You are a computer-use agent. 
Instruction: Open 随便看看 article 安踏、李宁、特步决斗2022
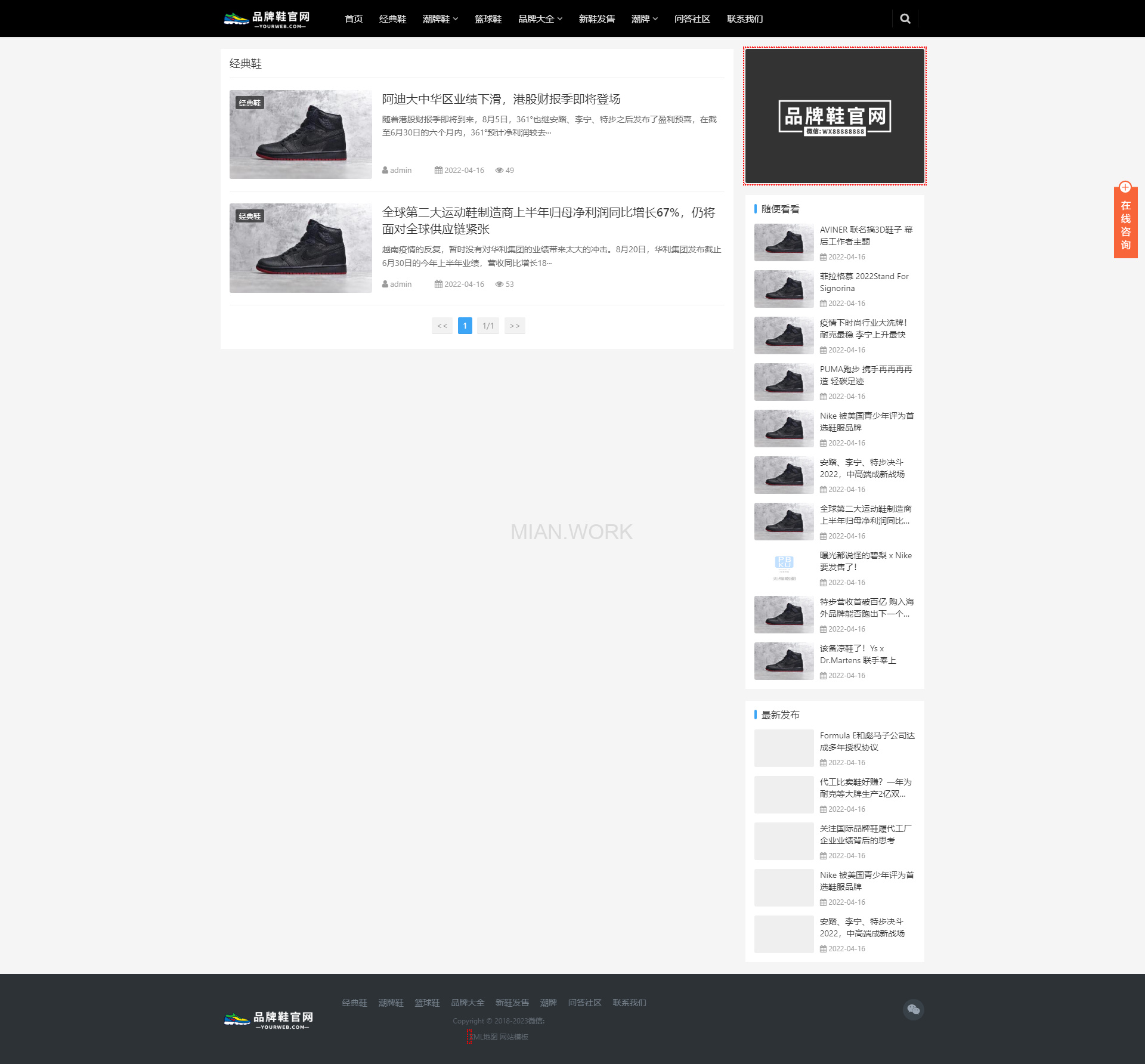tap(862, 468)
